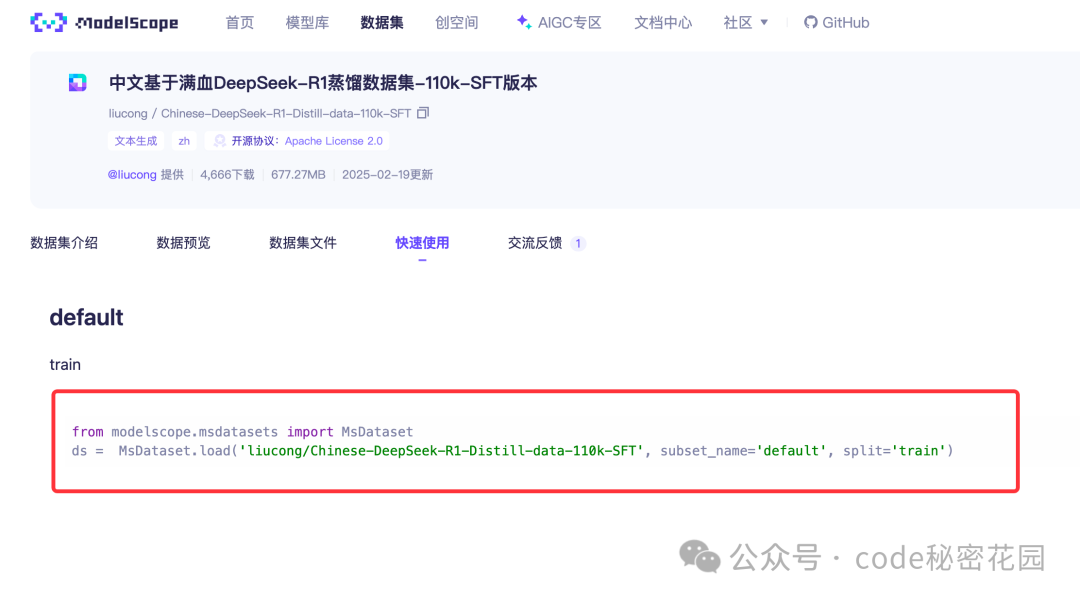The width and height of the screenshot is (1080, 601).
Task: Click the 文本生成 tag
Action: tap(136, 141)
